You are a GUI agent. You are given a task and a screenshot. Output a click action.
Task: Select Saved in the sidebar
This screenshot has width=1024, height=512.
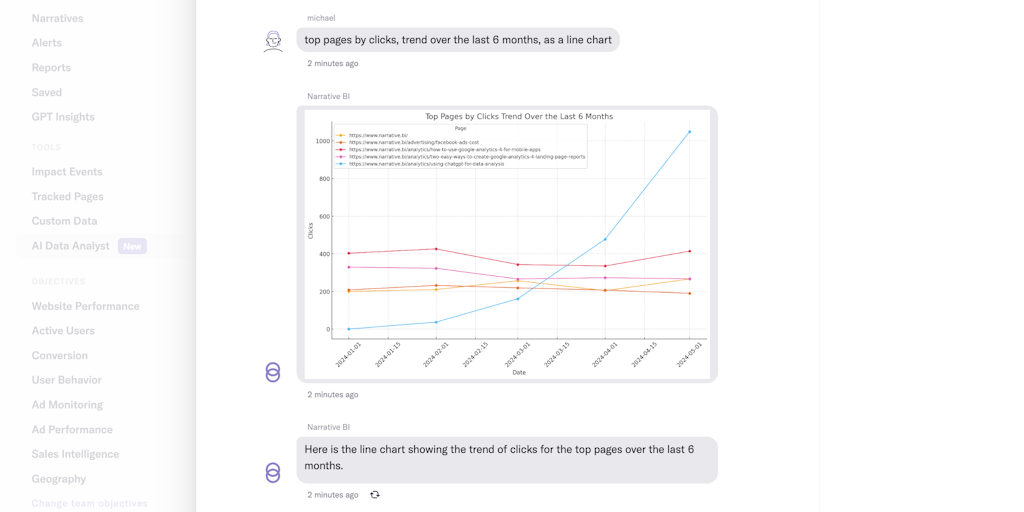(x=46, y=92)
